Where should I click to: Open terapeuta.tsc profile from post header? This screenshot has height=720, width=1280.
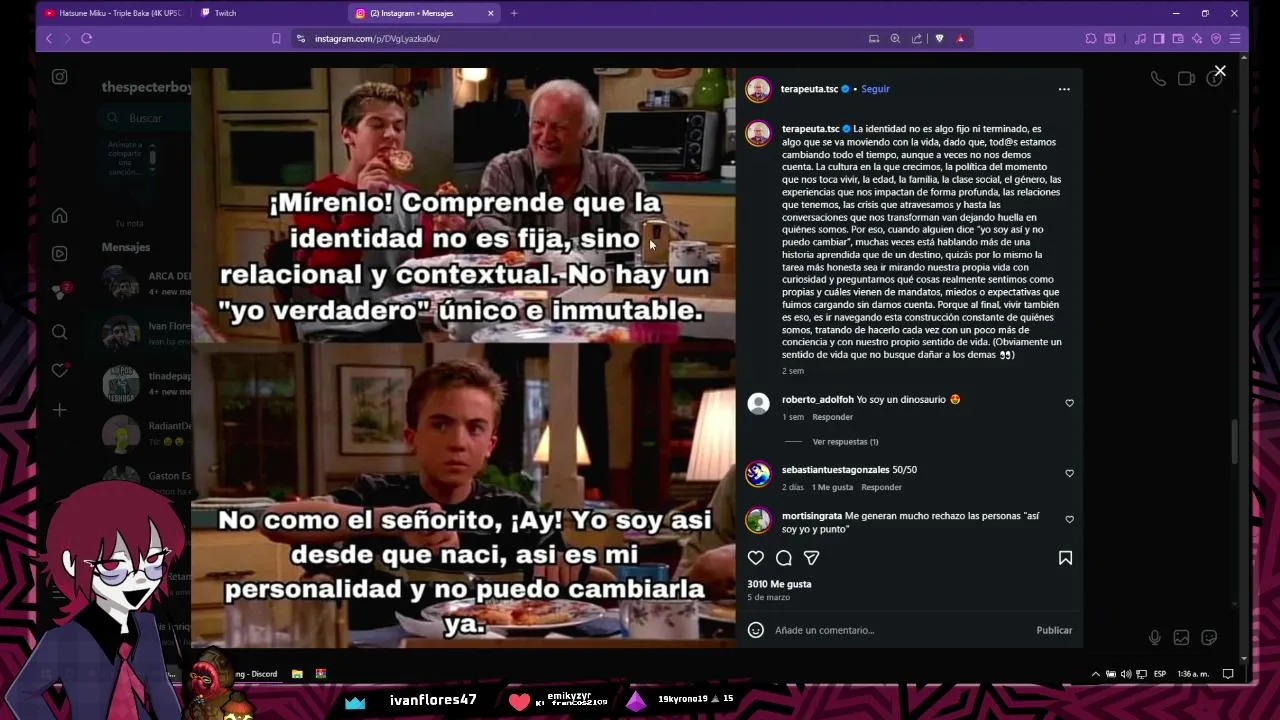click(x=809, y=89)
